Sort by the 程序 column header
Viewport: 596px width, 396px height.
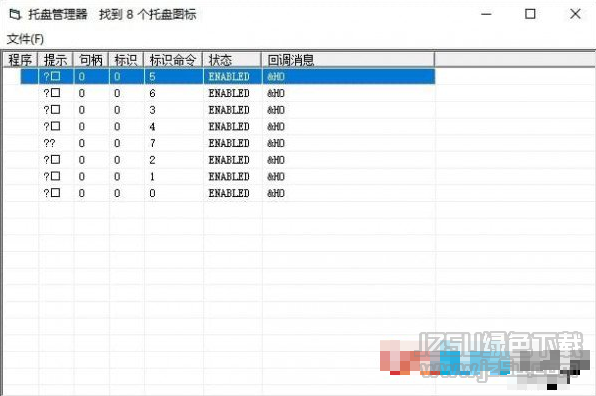[21, 60]
